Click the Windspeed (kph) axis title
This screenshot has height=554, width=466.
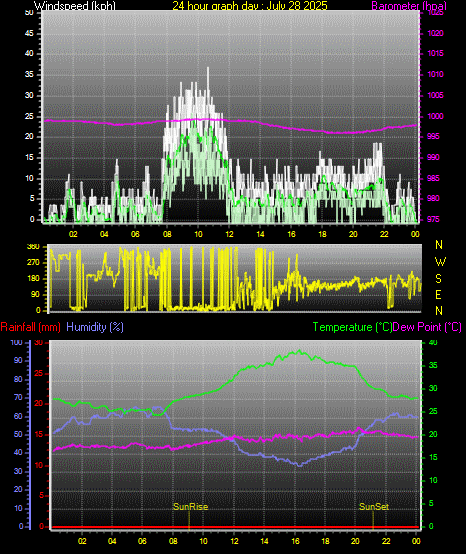75,6
